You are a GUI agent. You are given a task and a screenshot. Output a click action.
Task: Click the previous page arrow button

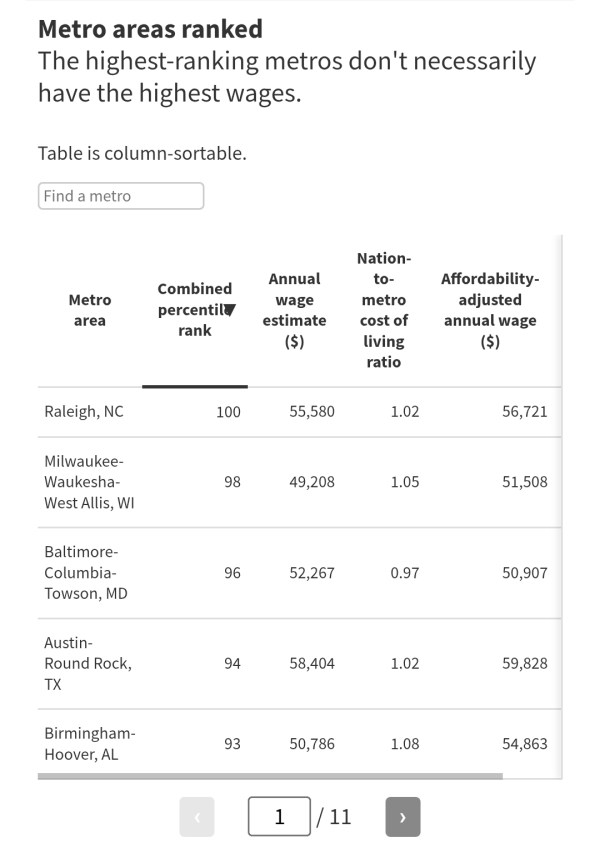click(x=197, y=817)
